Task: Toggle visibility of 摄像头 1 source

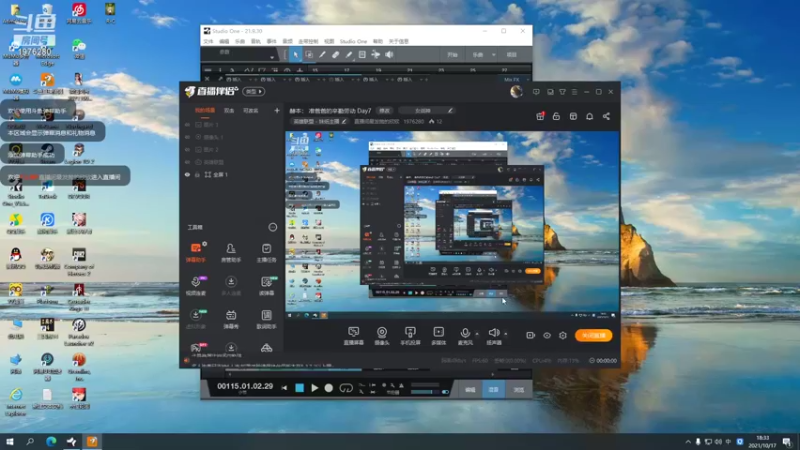Action: [187, 137]
